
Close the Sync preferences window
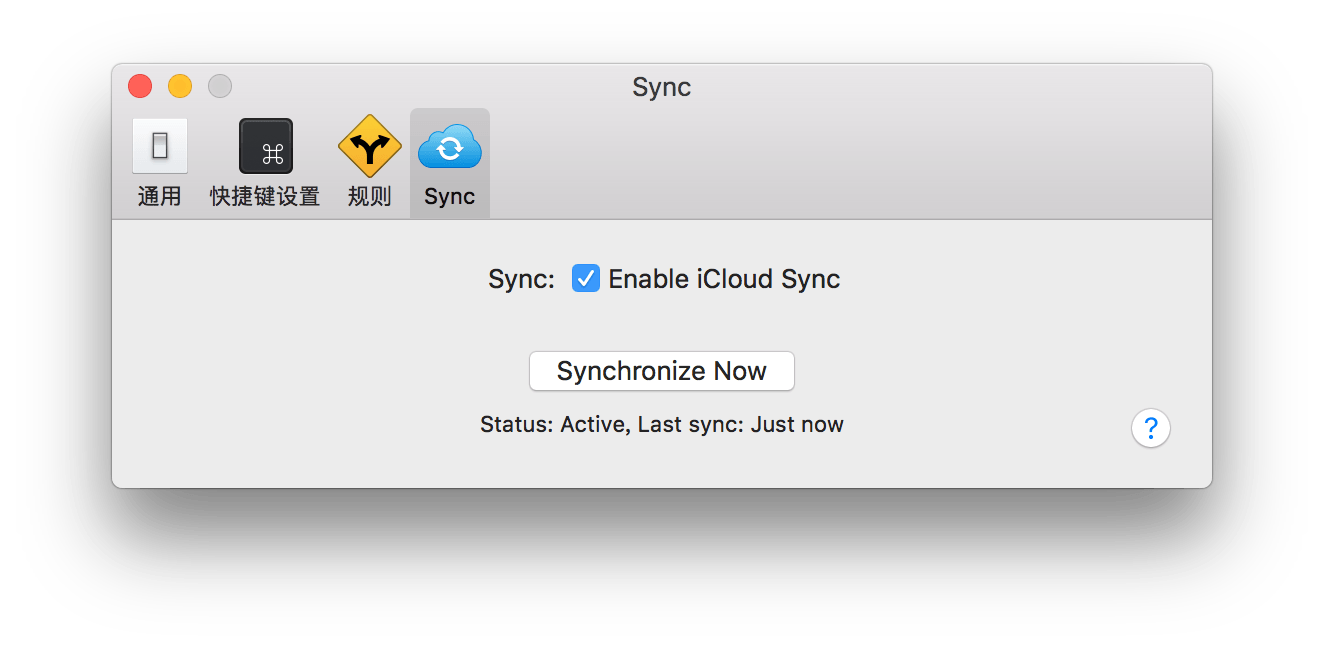(140, 86)
